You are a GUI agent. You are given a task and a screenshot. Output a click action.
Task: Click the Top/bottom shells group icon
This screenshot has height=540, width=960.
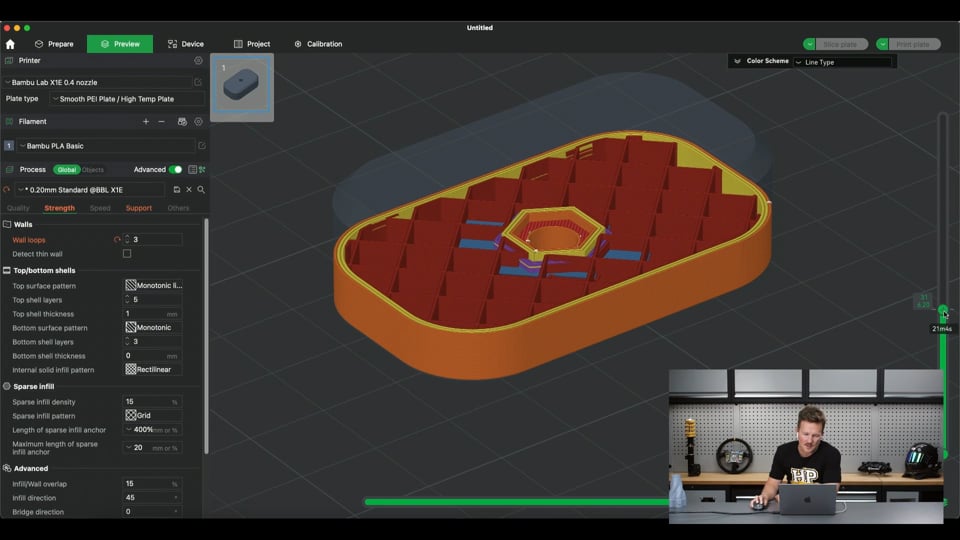pyautogui.click(x=7, y=270)
